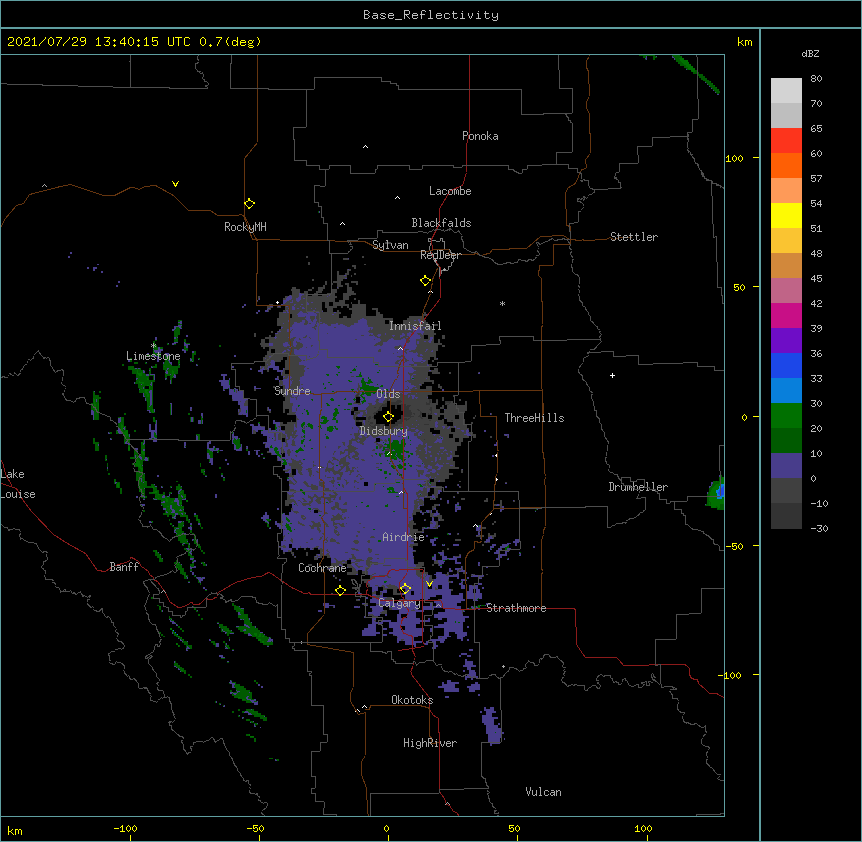Click the HighRiver label
This screenshot has width=862, height=842.
430,743
